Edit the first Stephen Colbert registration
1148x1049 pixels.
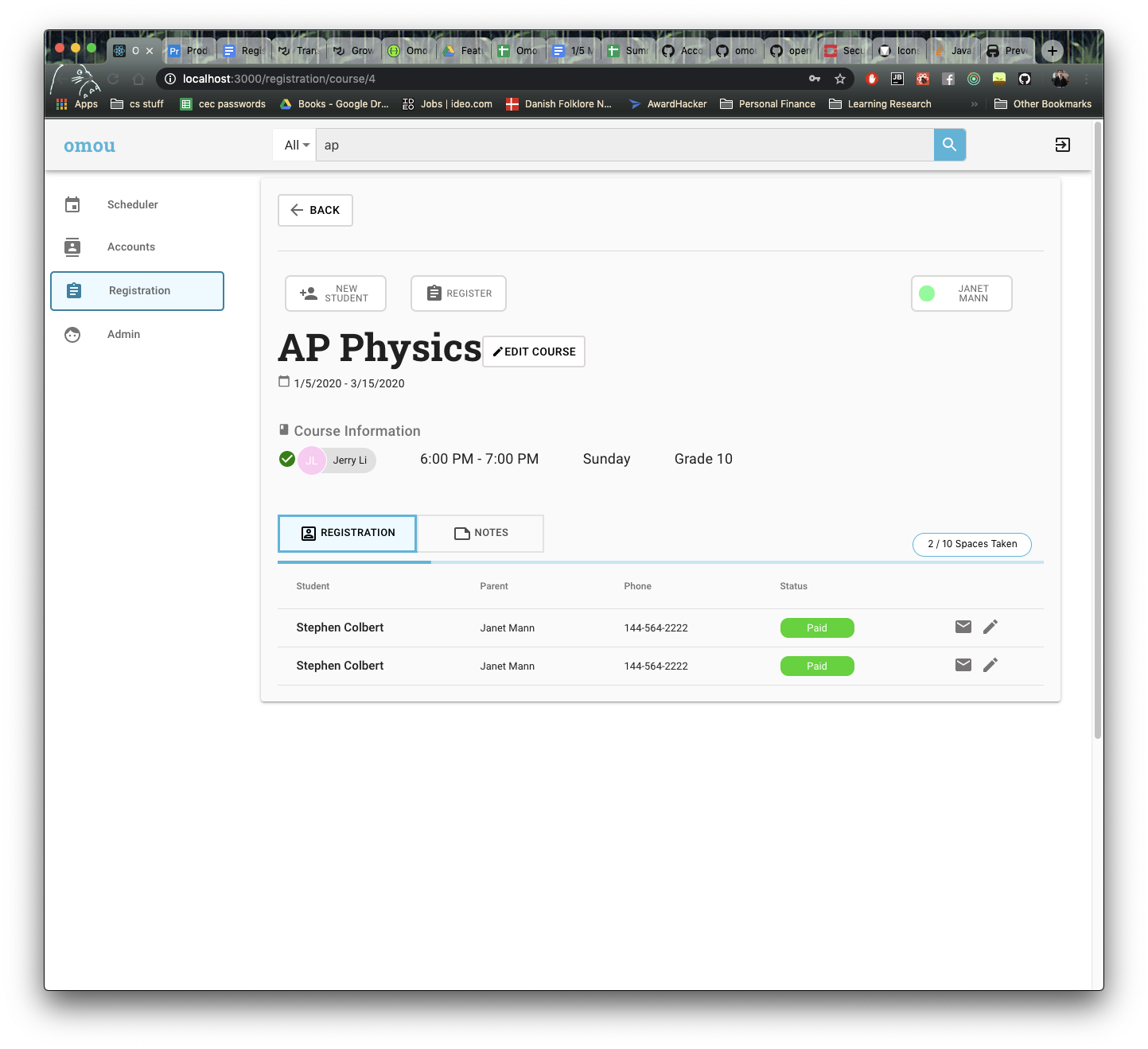pos(990,627)
